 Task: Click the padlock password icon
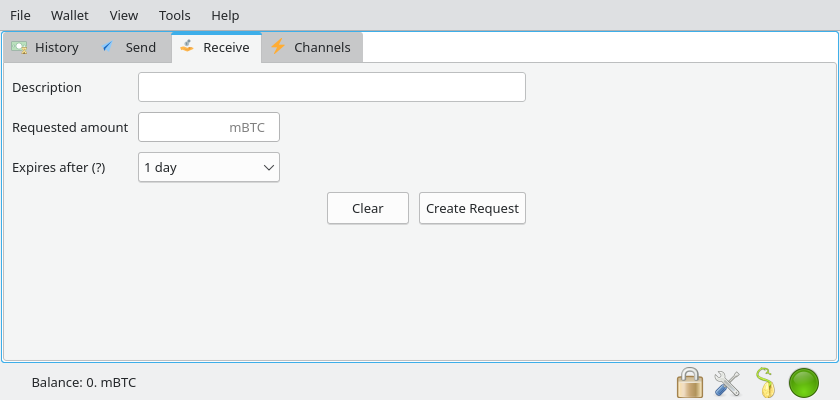(x=689, y=382)
